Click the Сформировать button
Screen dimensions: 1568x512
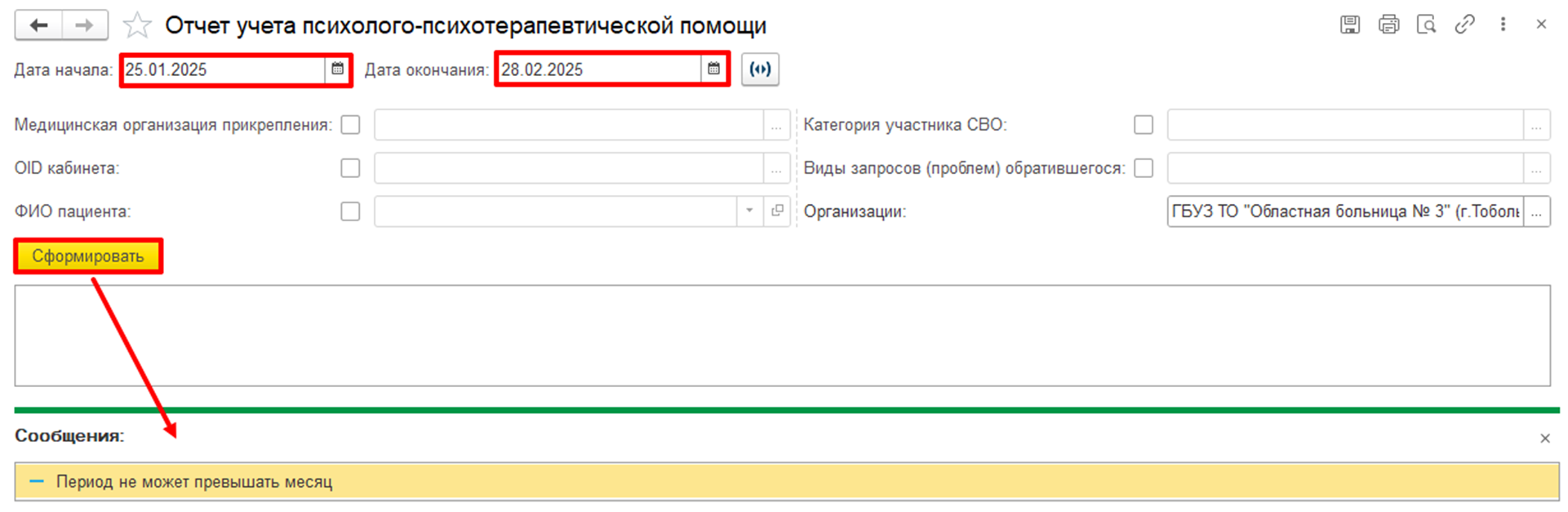(88, 256)
